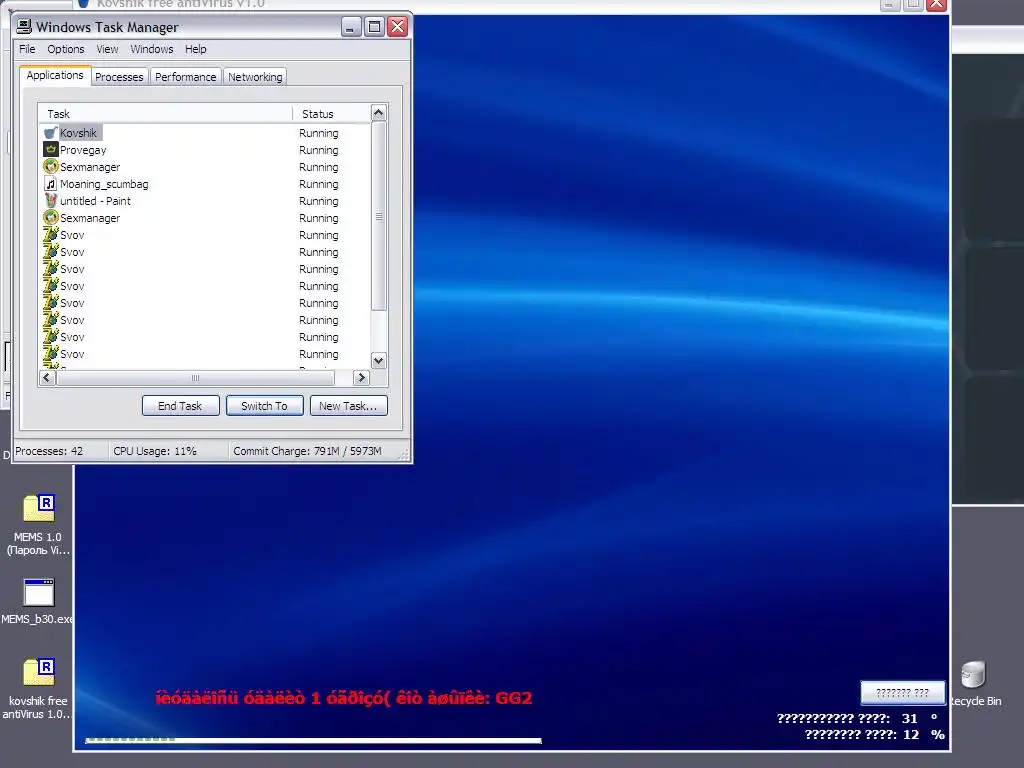1024x768 pixels.
Task: Click the New Task... button
Action: (x=348, y=406)
